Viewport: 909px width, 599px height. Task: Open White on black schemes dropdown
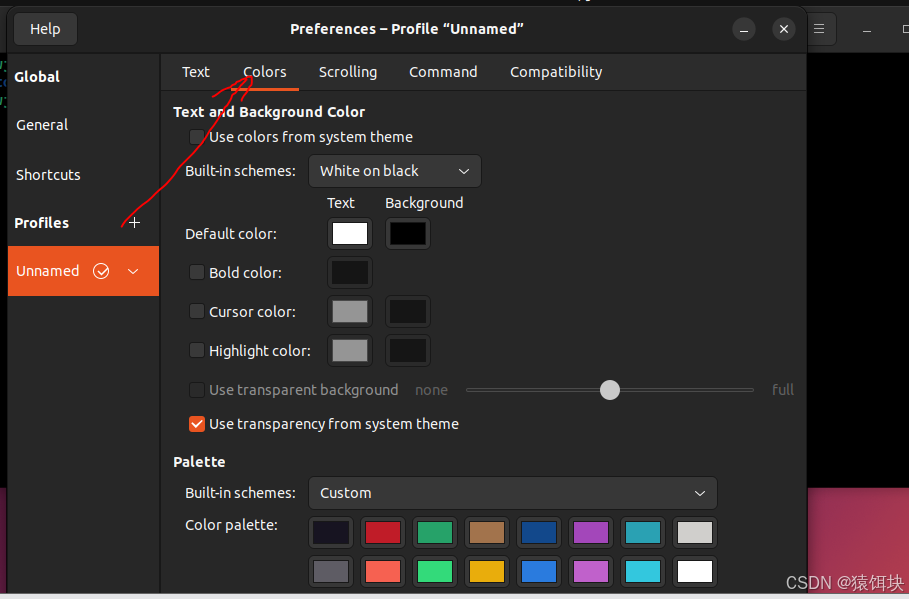394,171
